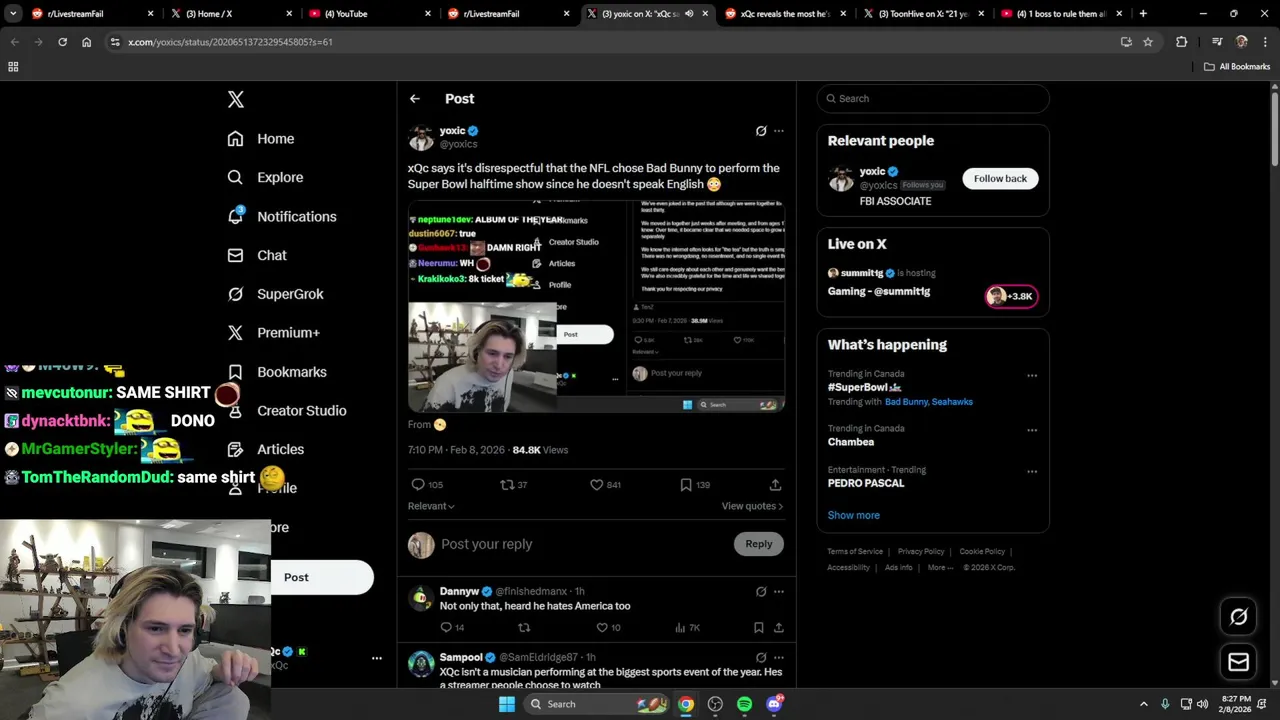Open Chat from sidebar
The width and height of the screenshot is (1280, 720).
click(257, 255)
